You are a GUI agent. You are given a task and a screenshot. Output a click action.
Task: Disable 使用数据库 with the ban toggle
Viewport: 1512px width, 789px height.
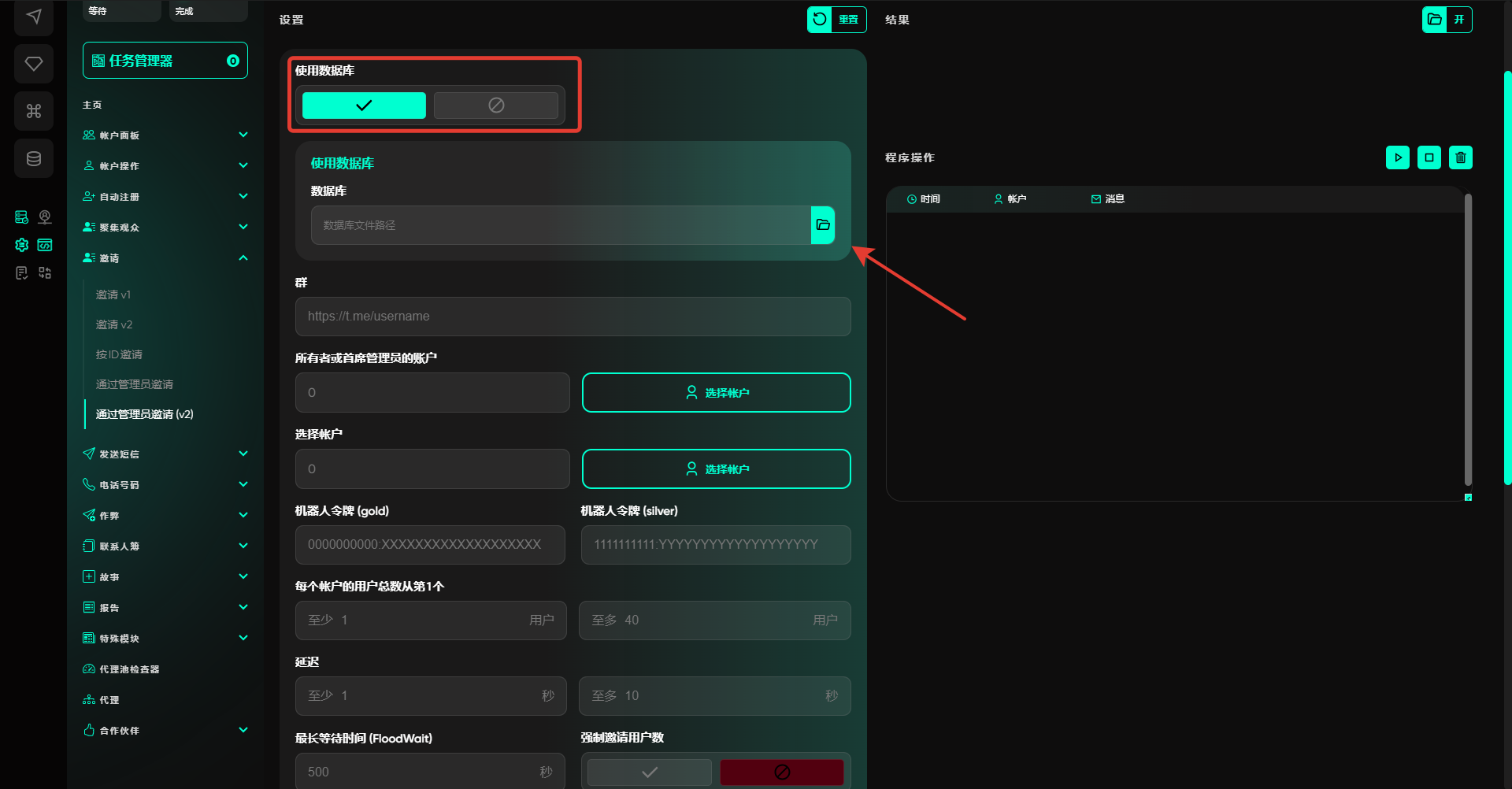point(496,106)
